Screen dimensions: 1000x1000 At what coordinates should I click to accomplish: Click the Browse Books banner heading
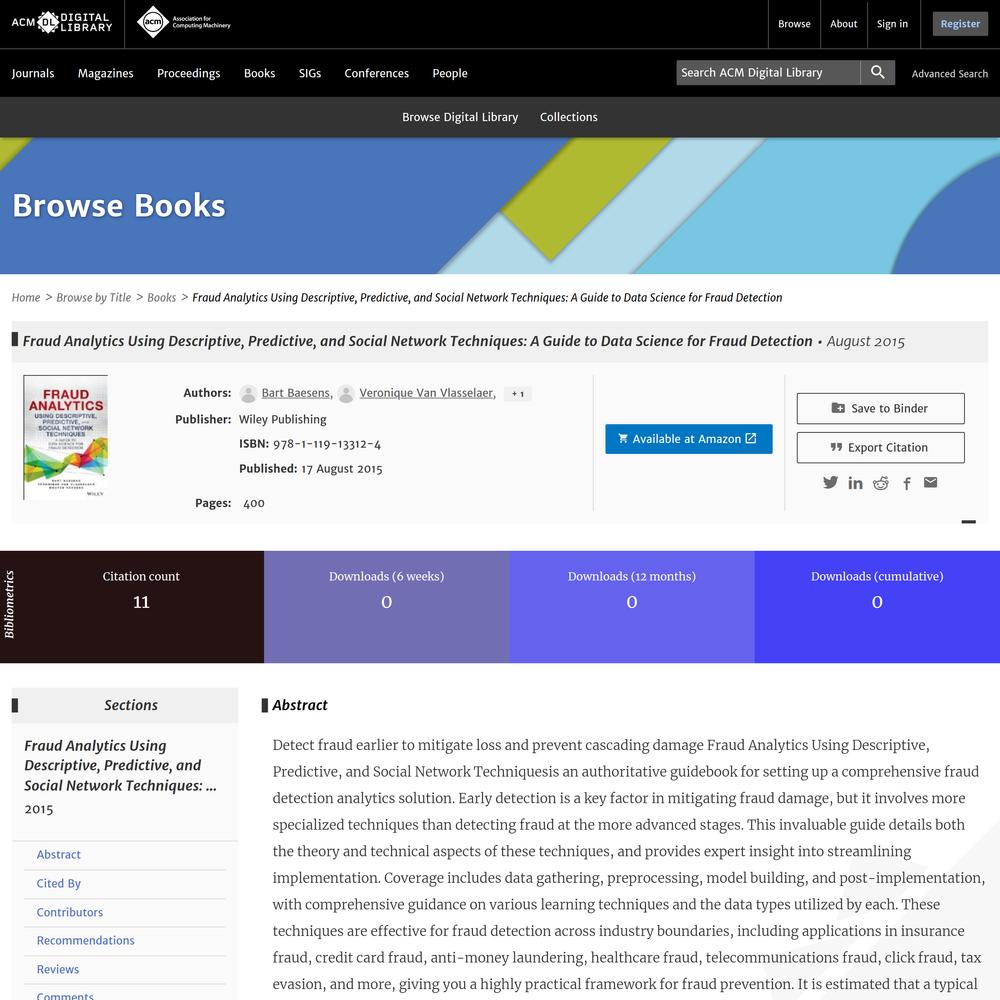119,206
